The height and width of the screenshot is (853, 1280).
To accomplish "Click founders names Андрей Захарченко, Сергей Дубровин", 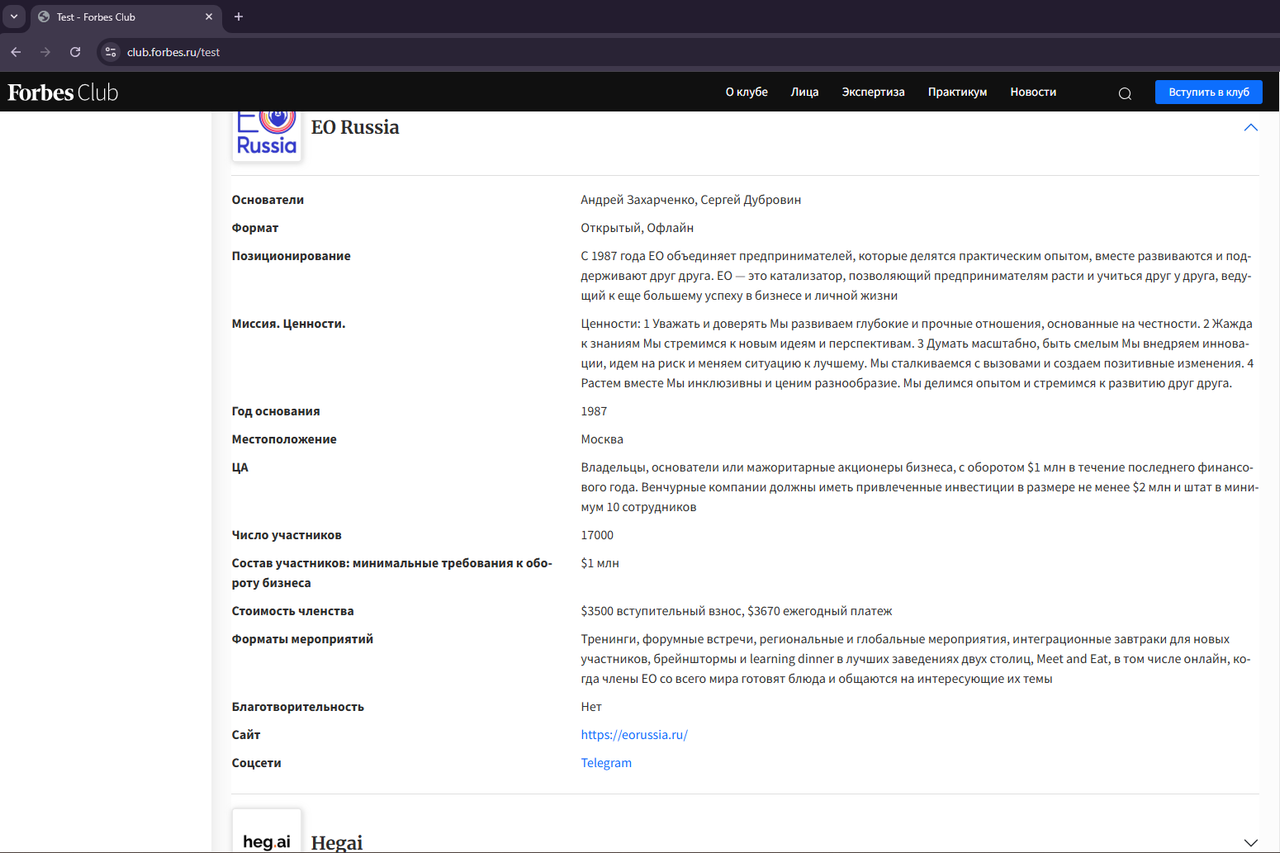I will pos(691,200).
